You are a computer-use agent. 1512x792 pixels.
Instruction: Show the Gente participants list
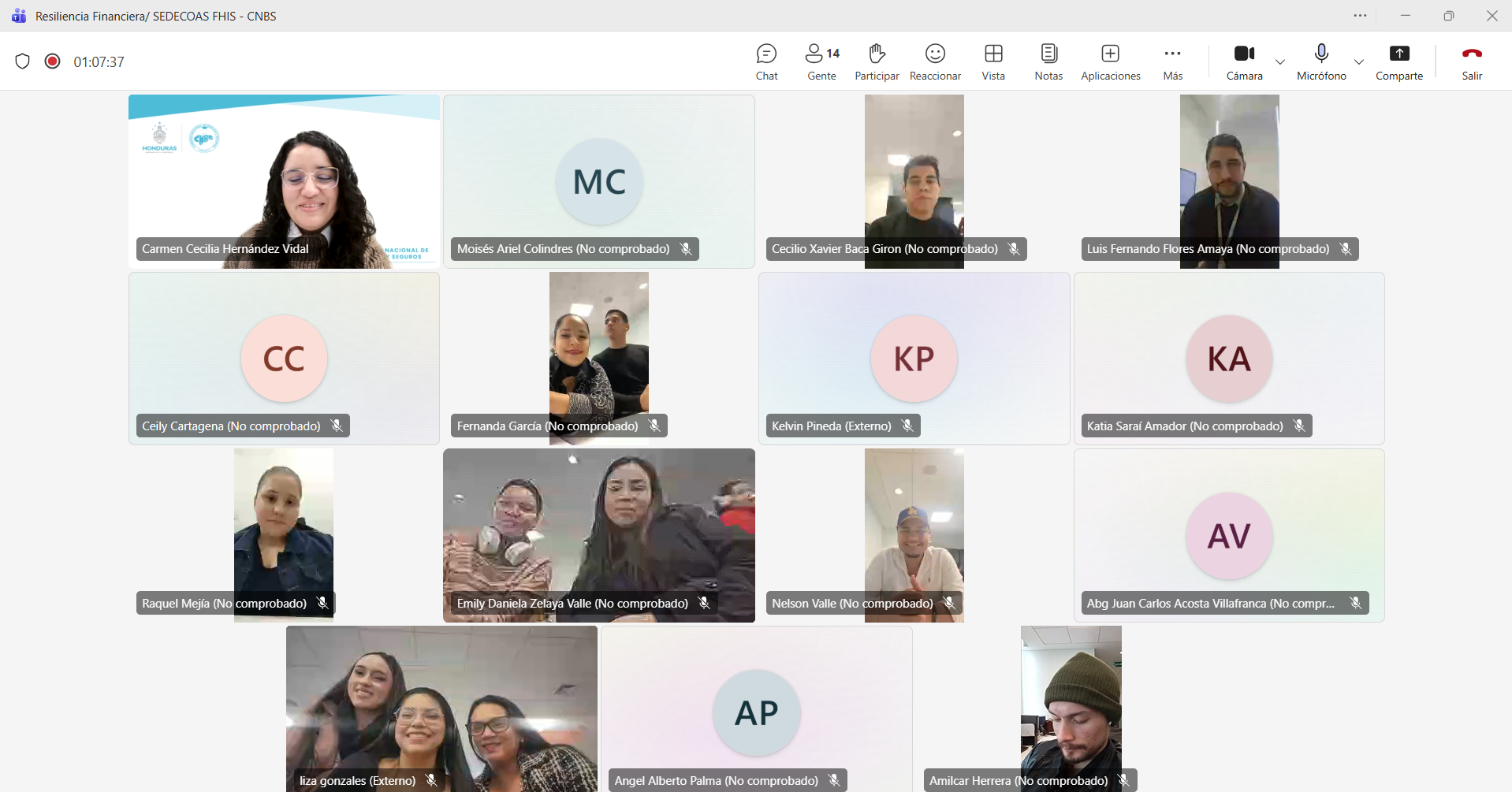[x=821, y=61]
